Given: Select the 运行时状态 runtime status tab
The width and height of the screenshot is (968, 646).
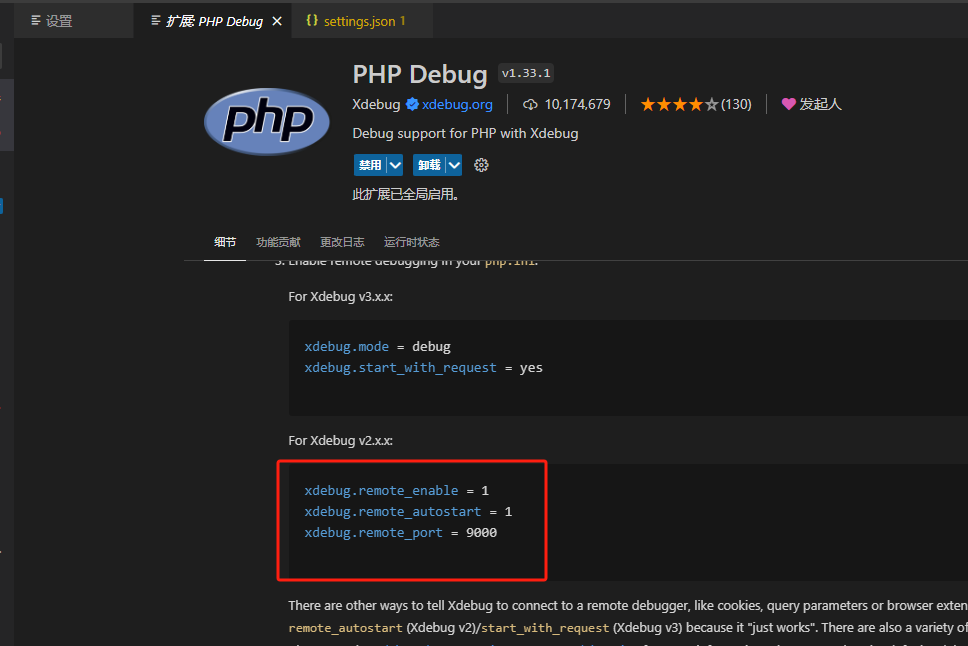Looking at the screenshot, I should click(x=412, y=242).
